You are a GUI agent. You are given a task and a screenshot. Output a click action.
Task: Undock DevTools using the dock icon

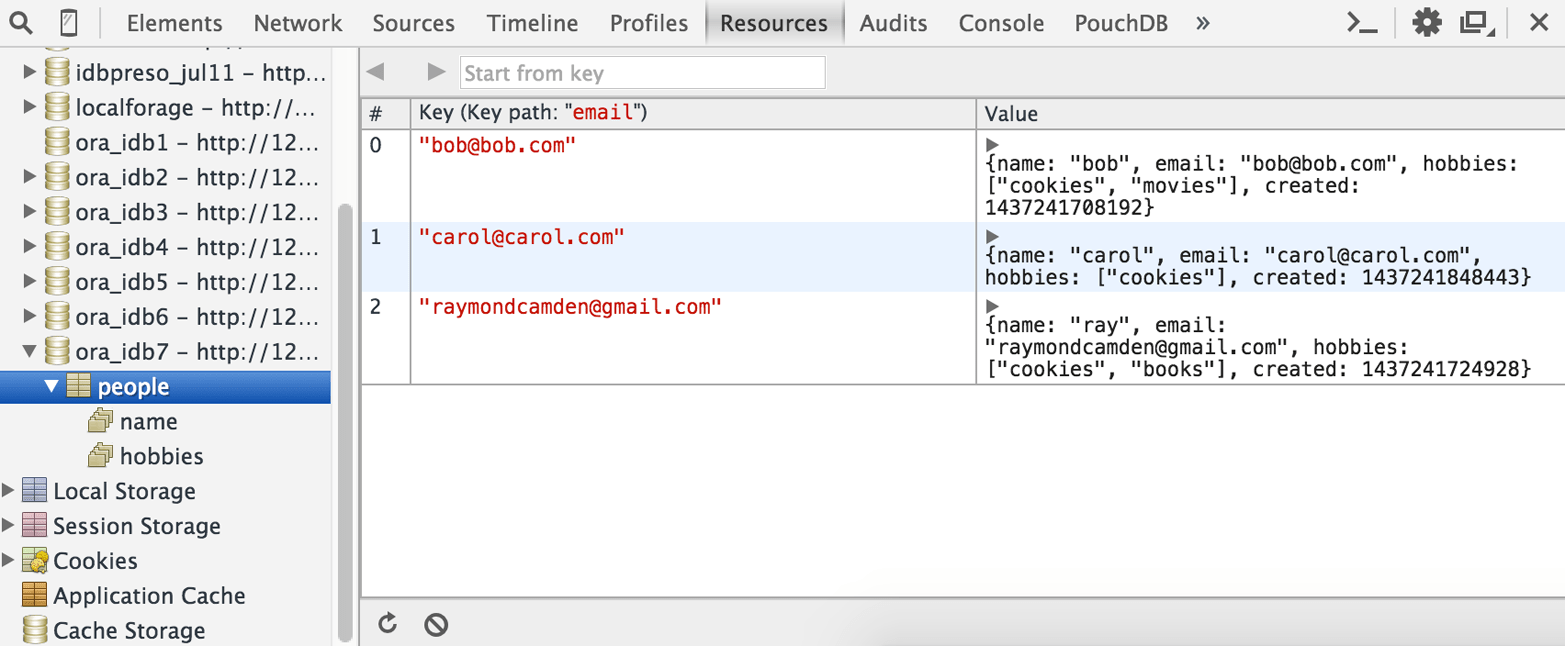1477,21
